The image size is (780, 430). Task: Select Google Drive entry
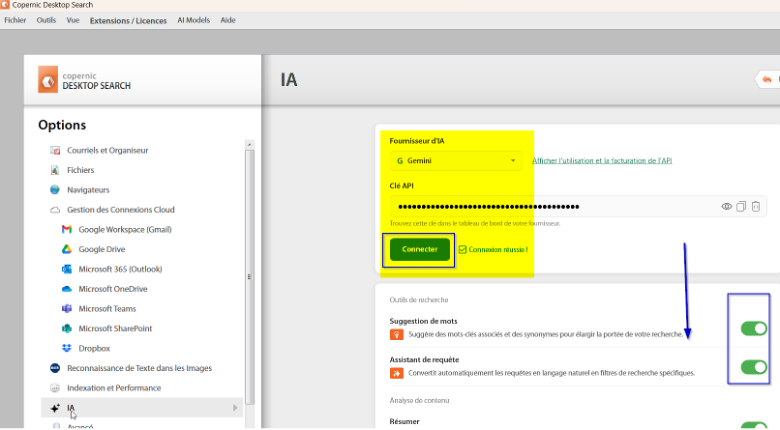[x=101, y=249]
